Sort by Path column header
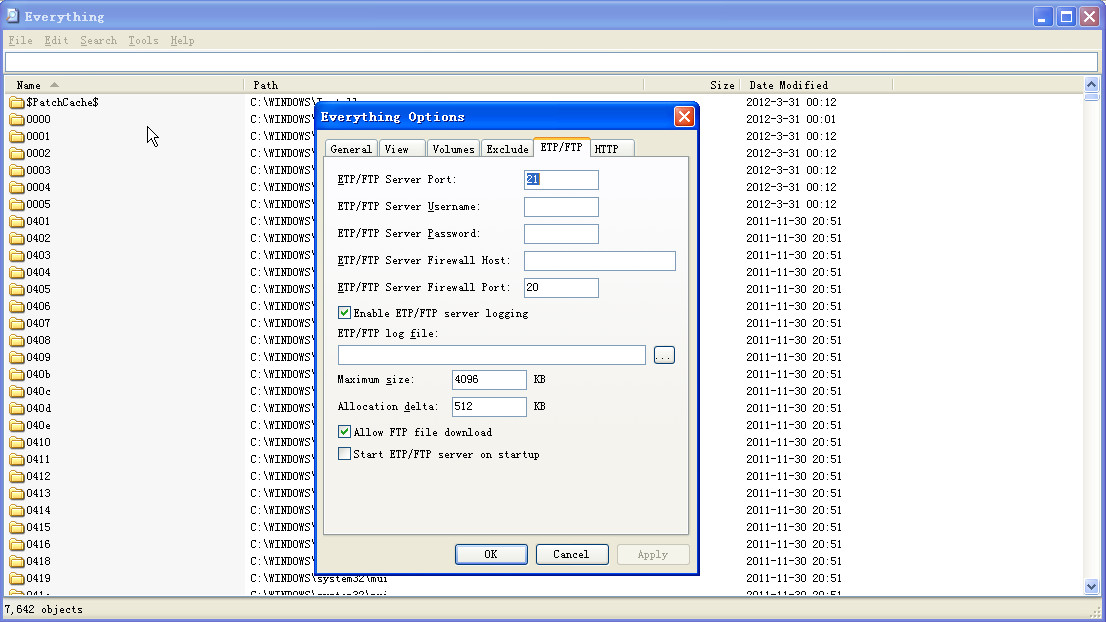The width and height of the screenshot is (1106, 622). point(444,85)
